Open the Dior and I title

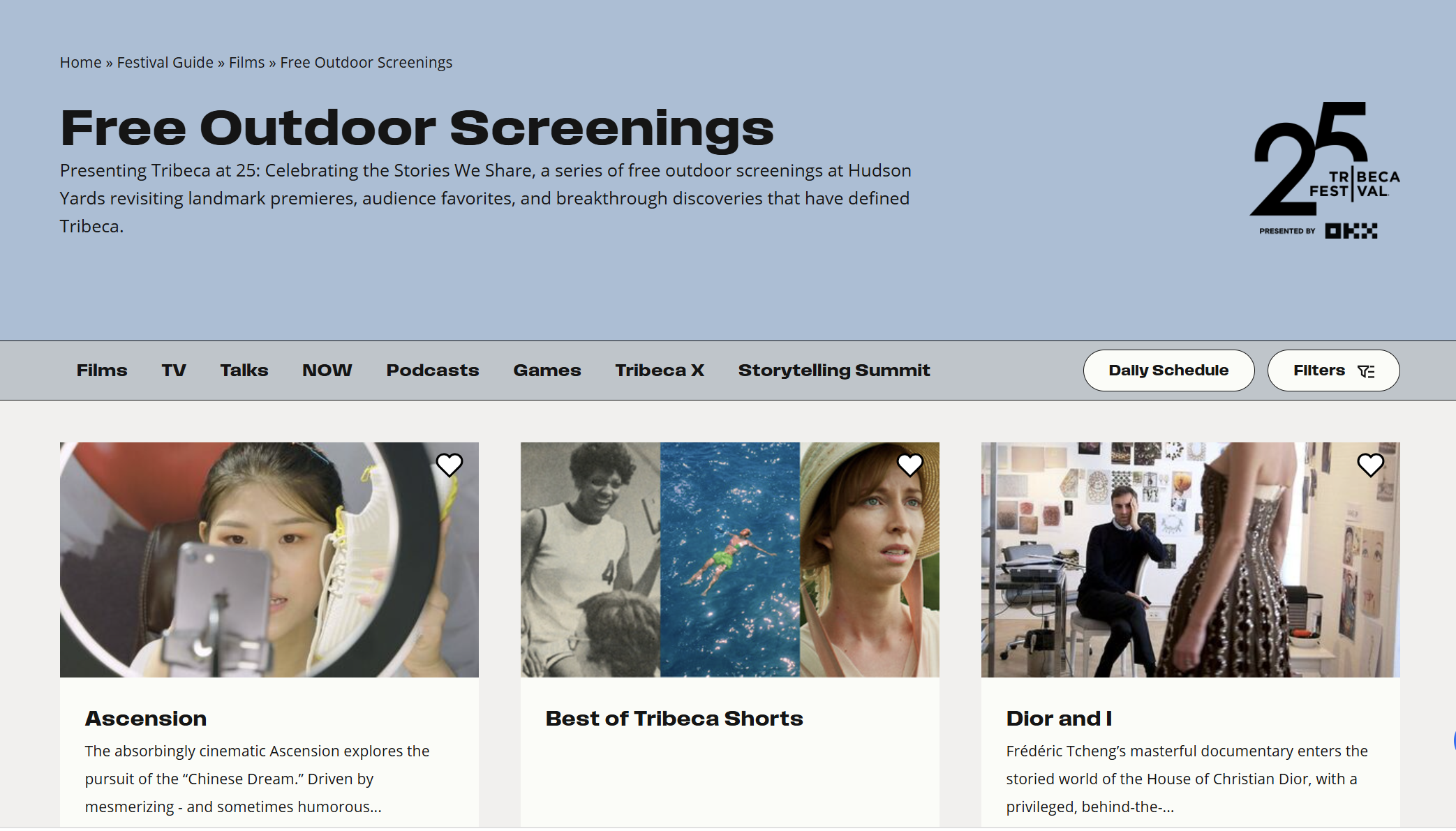click(1060, 719)
